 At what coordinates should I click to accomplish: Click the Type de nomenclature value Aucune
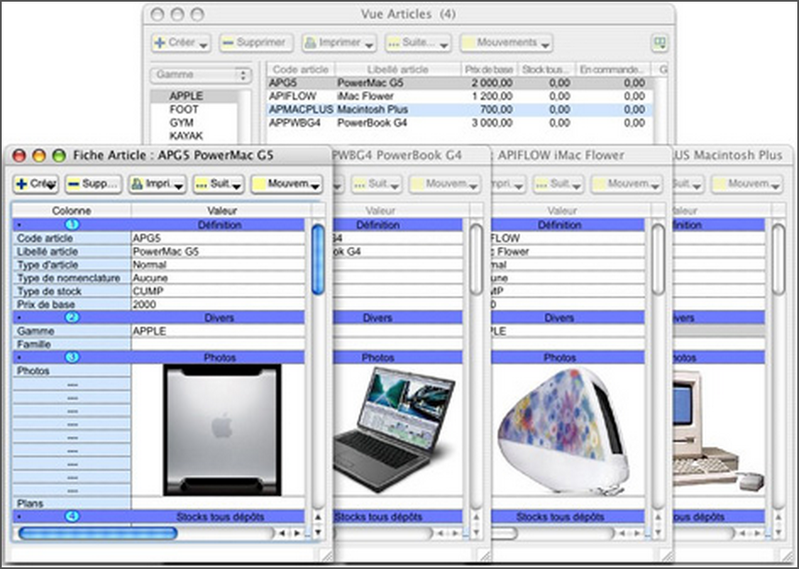click(218, 278)
